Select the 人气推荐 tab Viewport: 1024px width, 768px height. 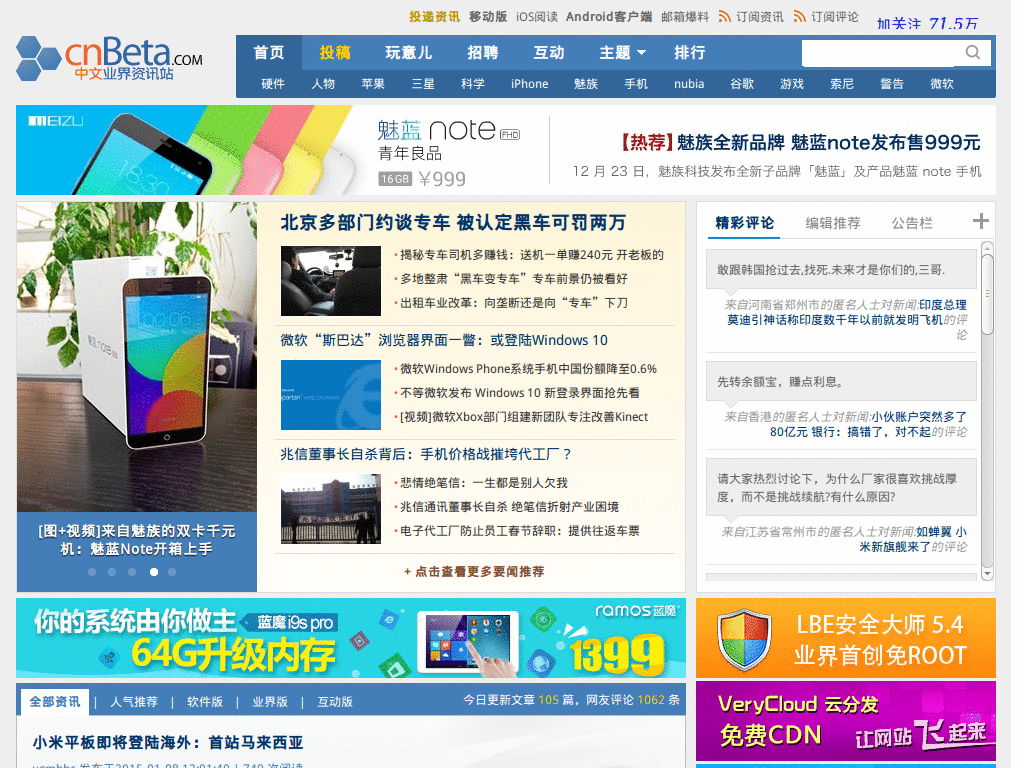coord(134,702)
